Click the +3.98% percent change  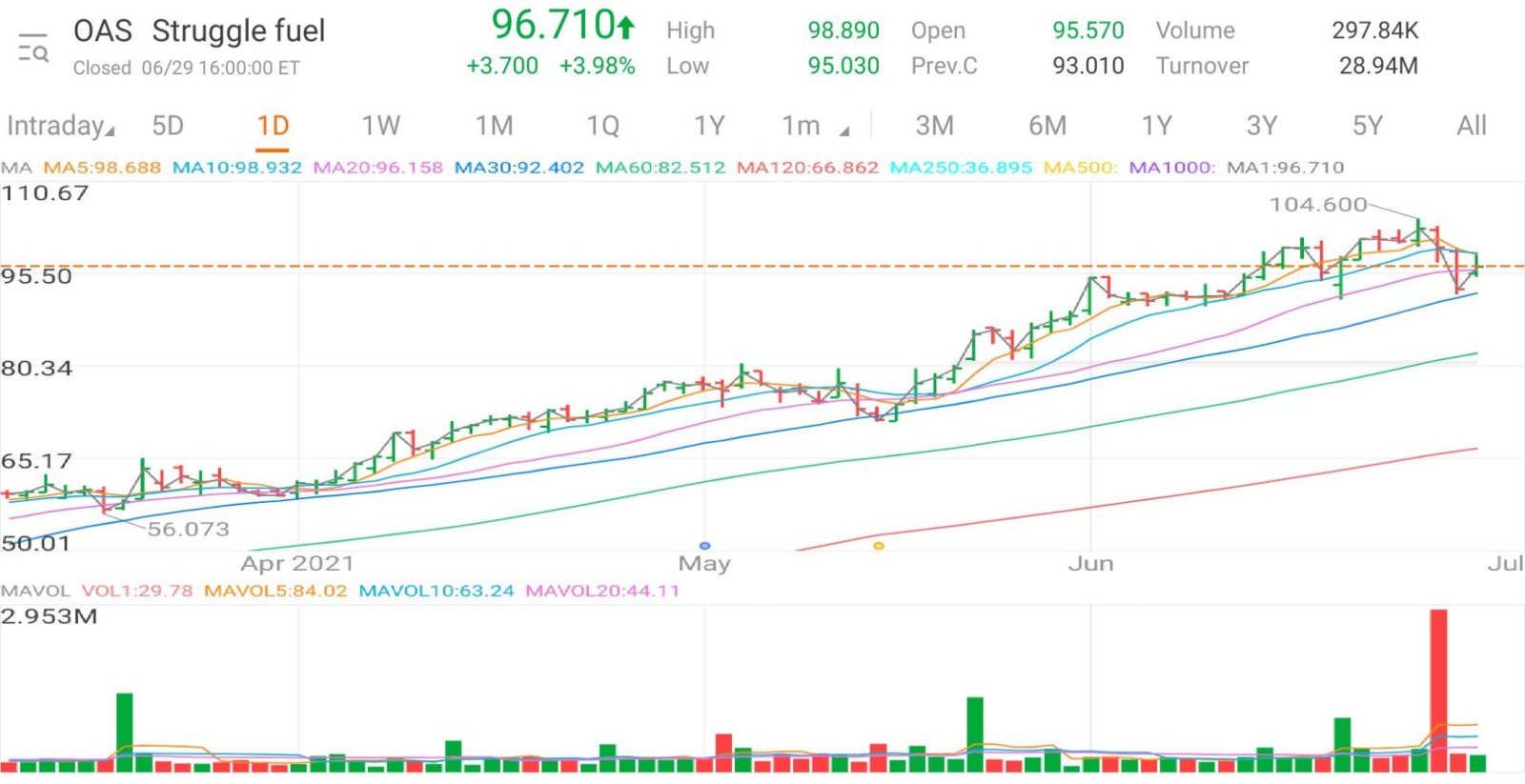598,66
